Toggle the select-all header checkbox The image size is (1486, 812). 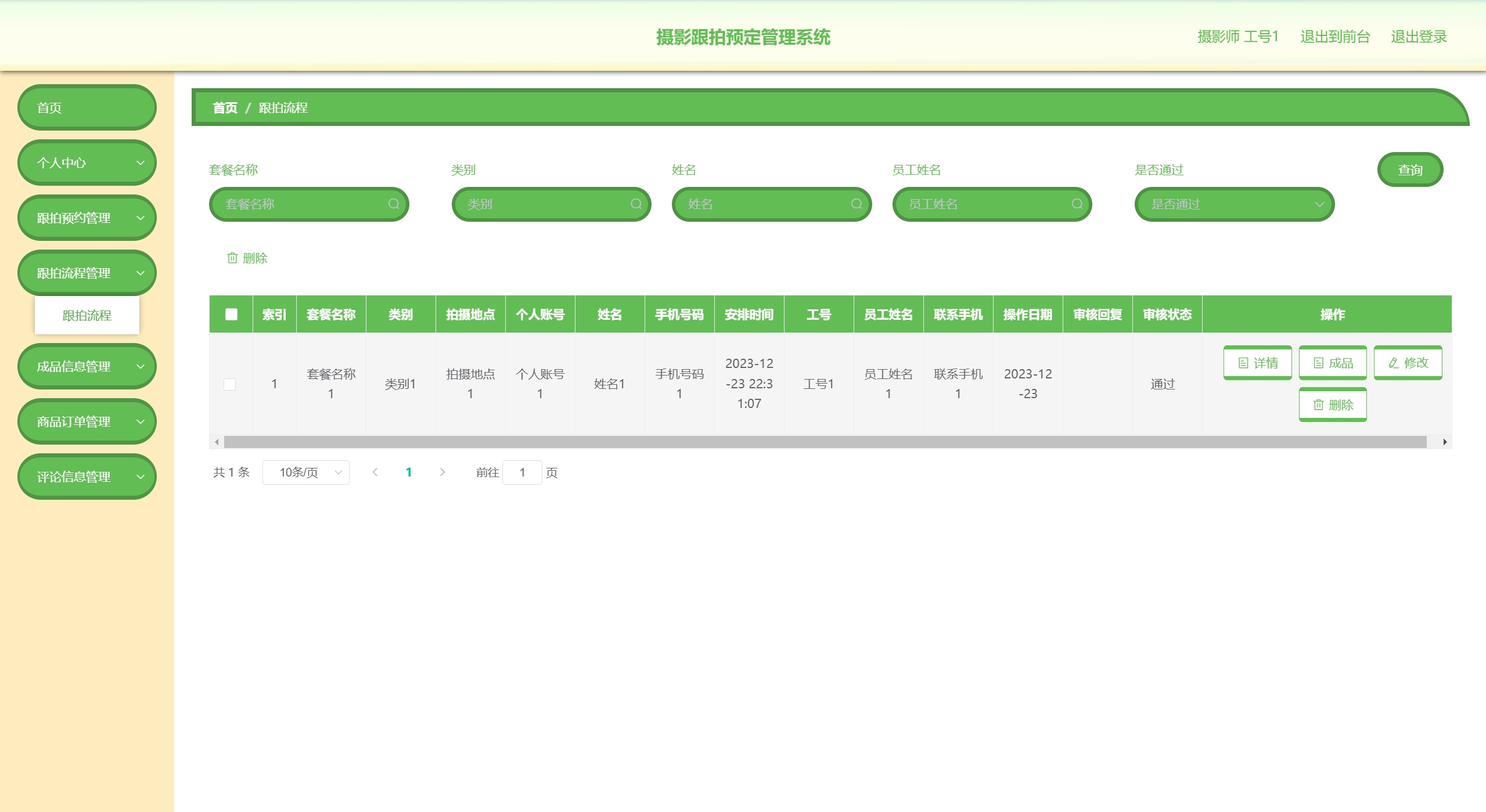(x=231, y=314)
